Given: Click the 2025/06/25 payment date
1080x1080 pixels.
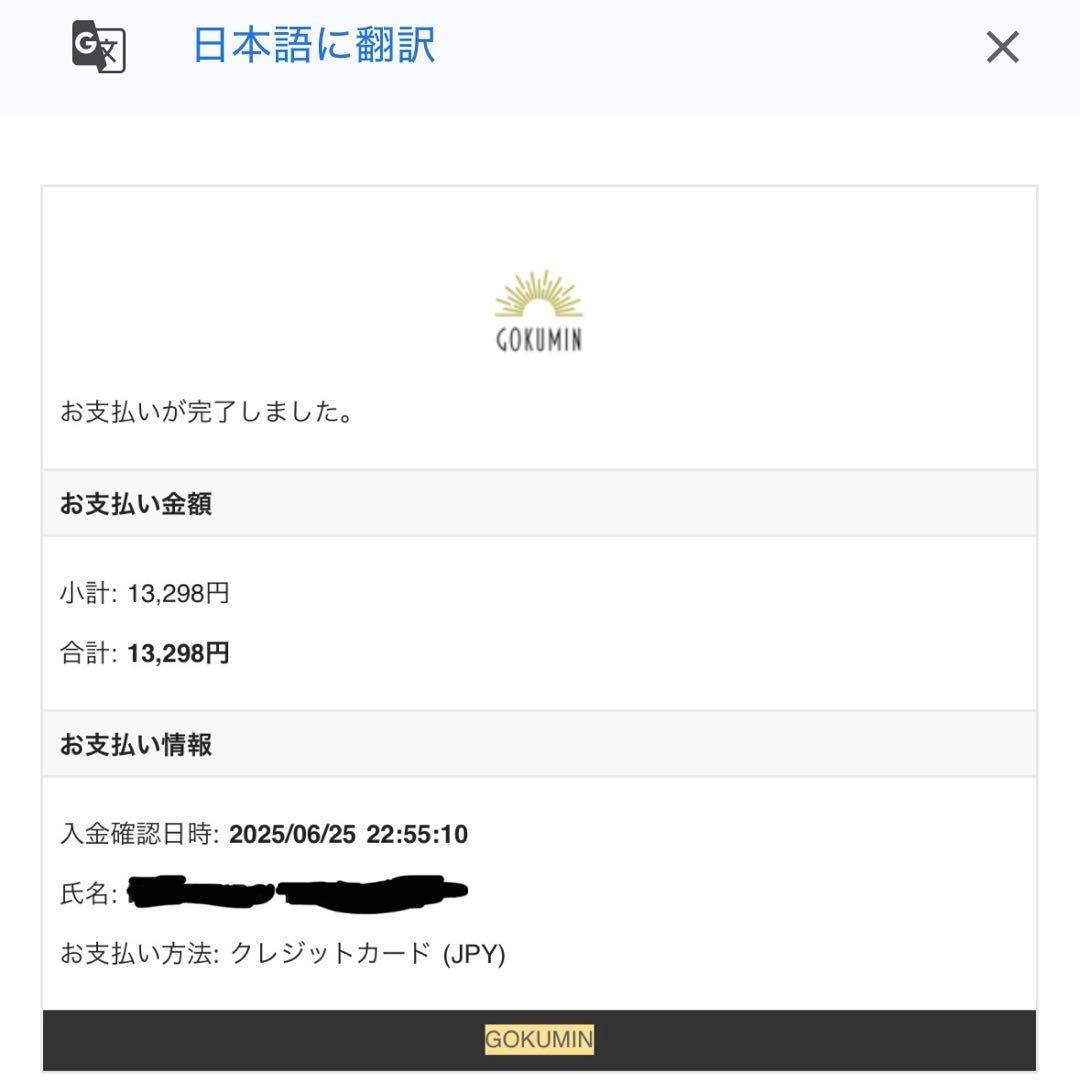Looking at the screenshot, I should coord(292,834).
